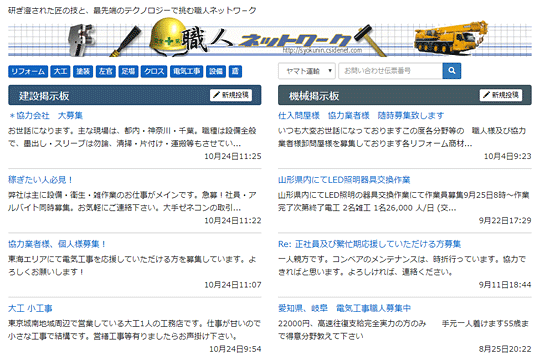540x360 pixels.
Task: Click 新規投稿 on the 機械掲示板 header
Action: [501, 95]
